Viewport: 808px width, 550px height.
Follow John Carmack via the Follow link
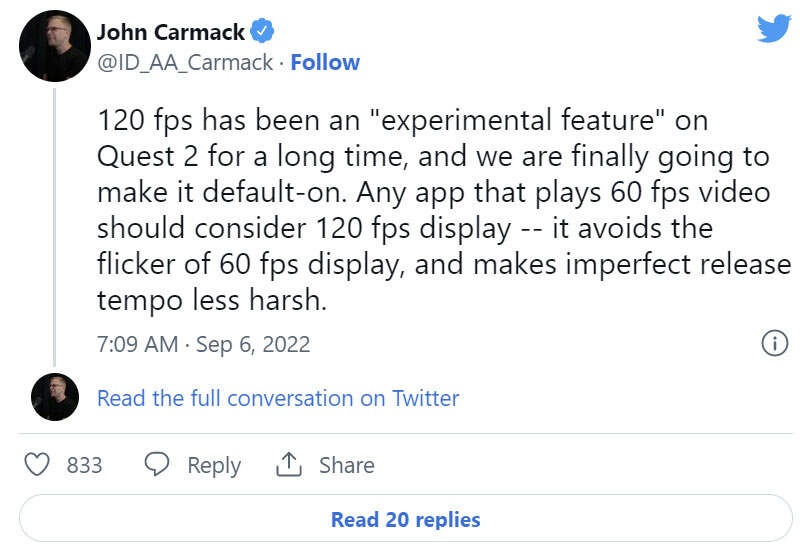tap(325, 62)
